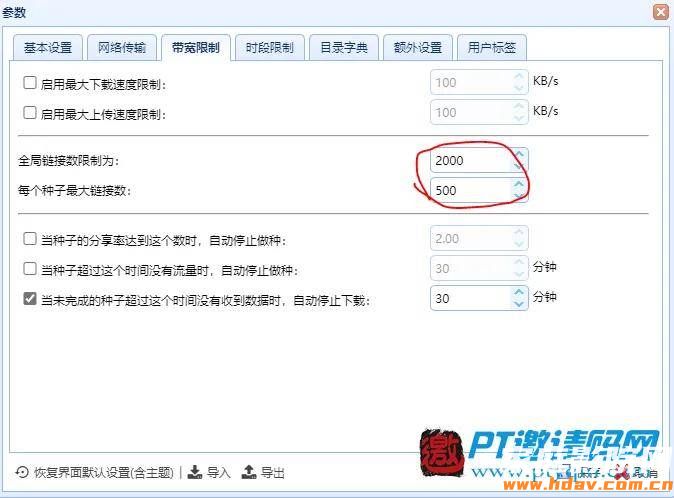Viewport: 674px width, 498px height.
Task: Decrease the download idle timeout minutes down arrow
Action: (519, 304)
